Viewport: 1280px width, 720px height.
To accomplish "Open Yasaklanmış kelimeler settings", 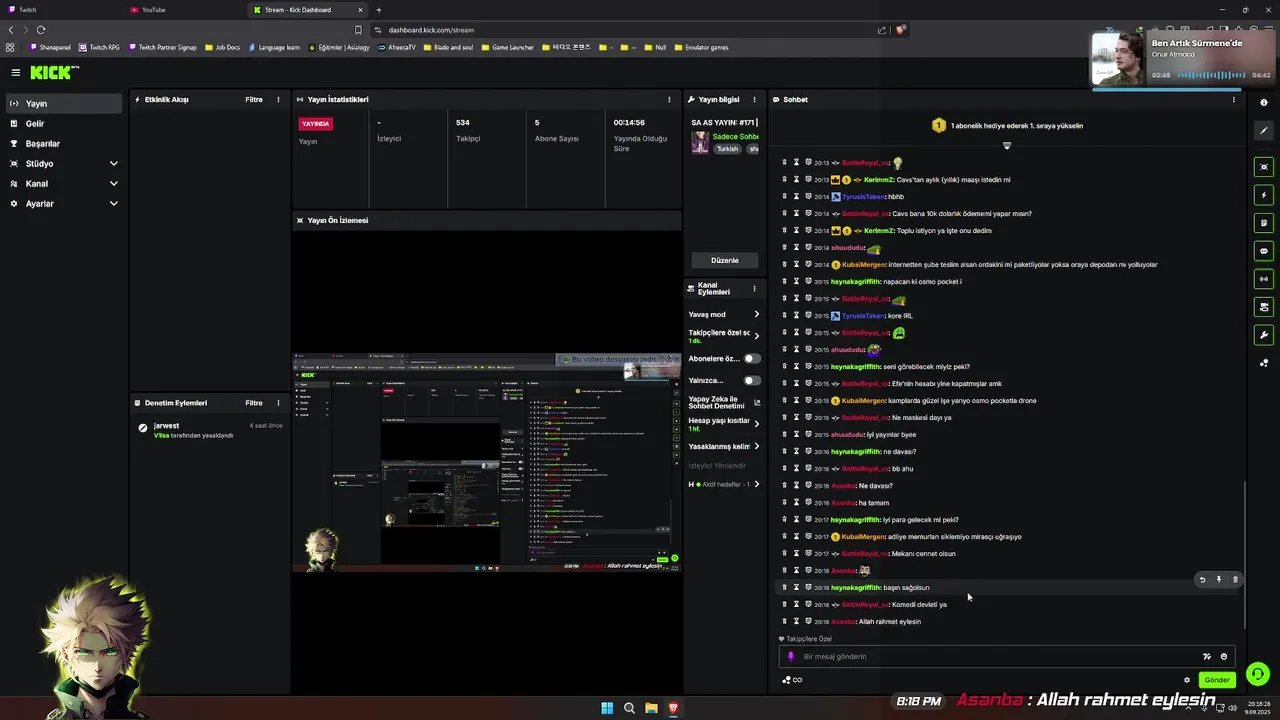I will point(756,446).
